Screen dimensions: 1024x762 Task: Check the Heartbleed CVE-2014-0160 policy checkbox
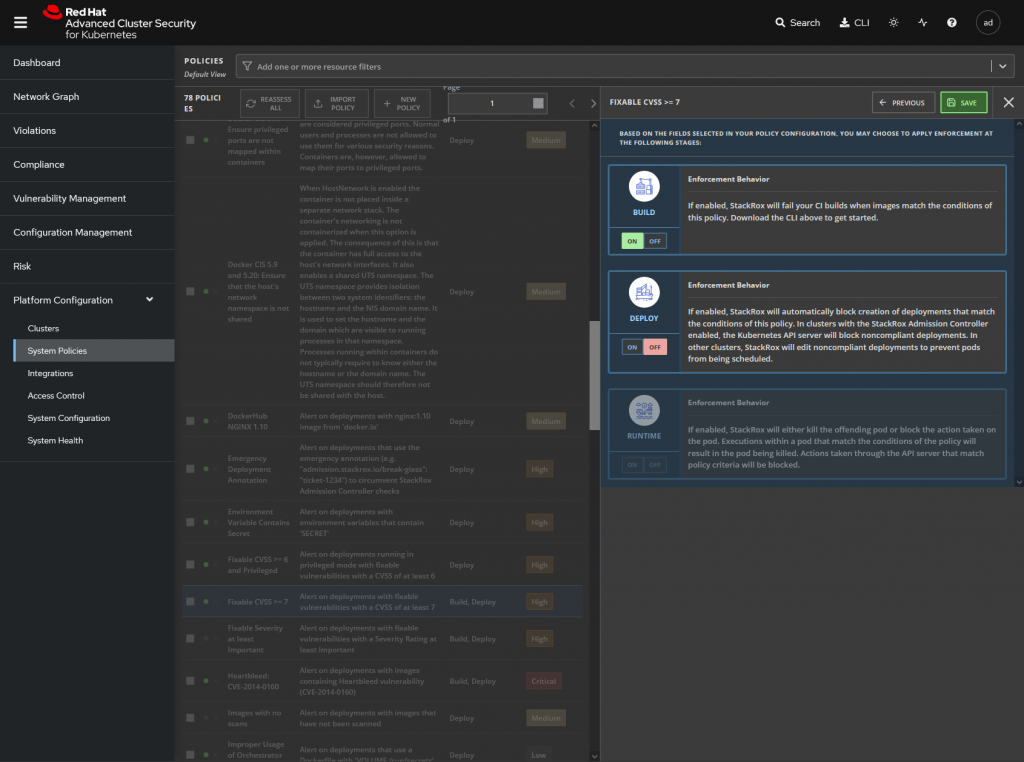[190, 680]
